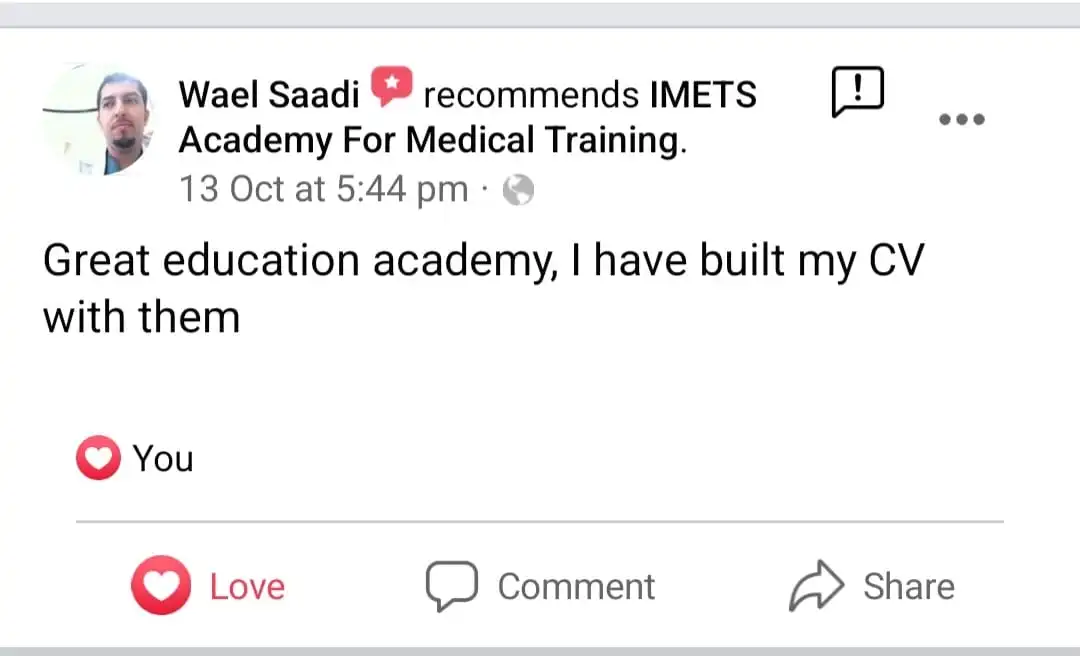
Task: Click the Share text label
Action: pyautogui.click(x=909, y=587)
